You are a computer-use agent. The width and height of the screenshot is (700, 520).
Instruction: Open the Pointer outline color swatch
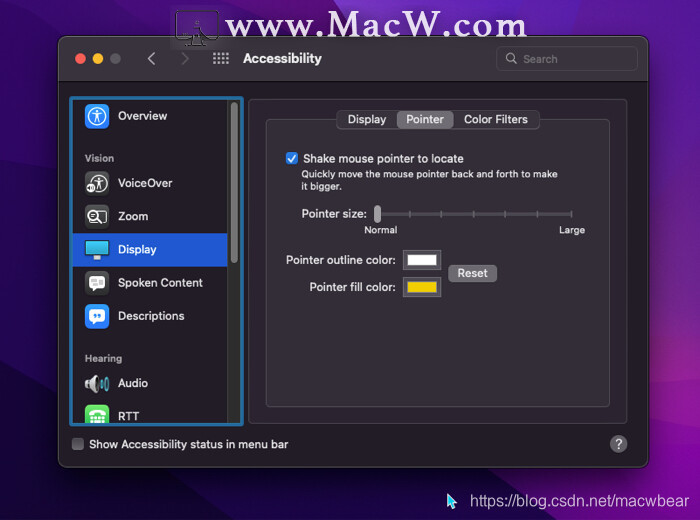click(422, 260)
